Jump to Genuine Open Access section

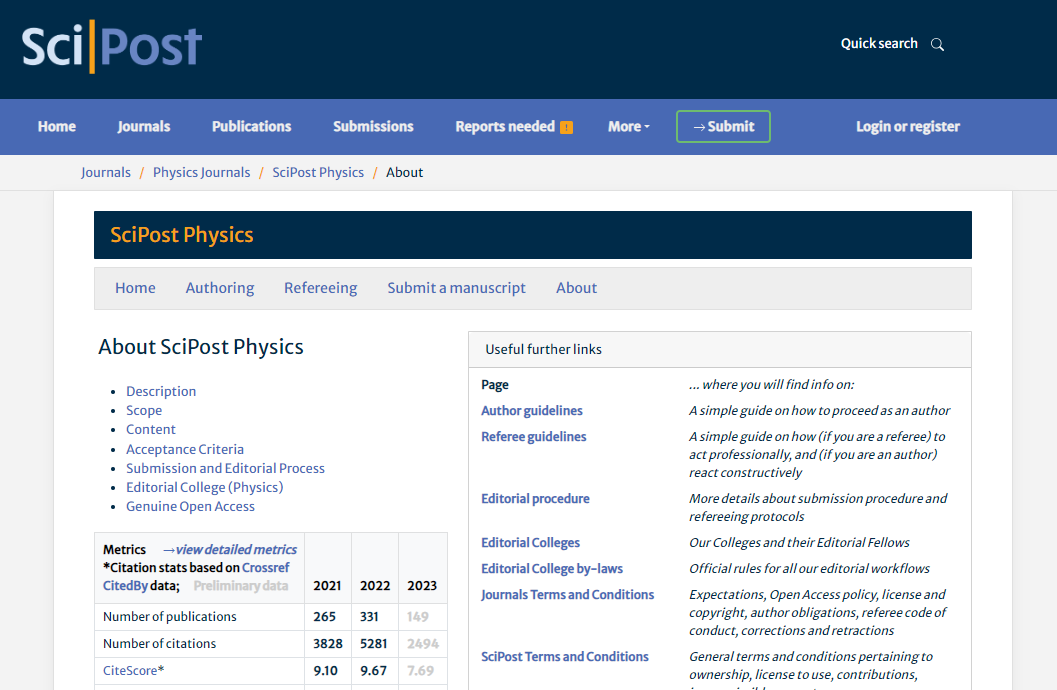pyautogui.click(x=190, y=507)
